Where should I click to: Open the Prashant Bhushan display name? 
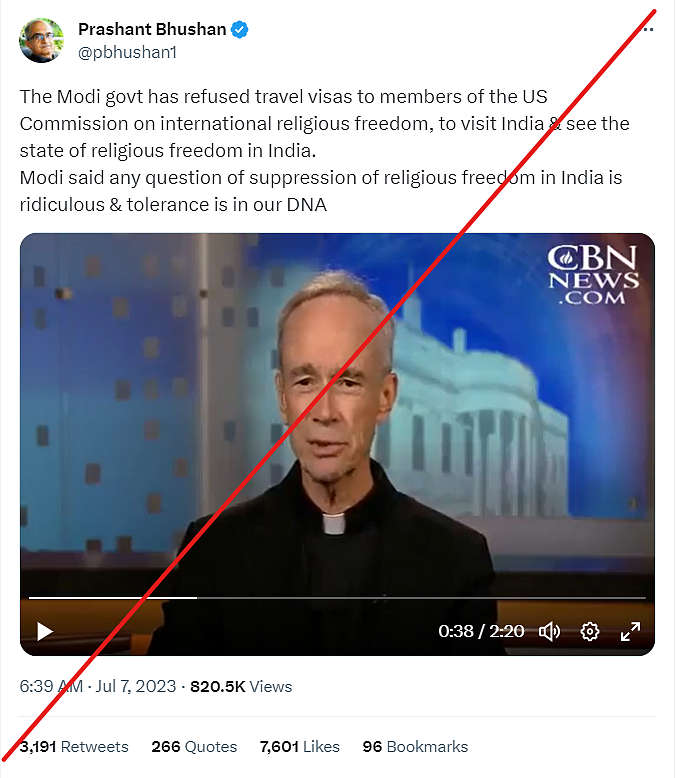click(152, 29)
